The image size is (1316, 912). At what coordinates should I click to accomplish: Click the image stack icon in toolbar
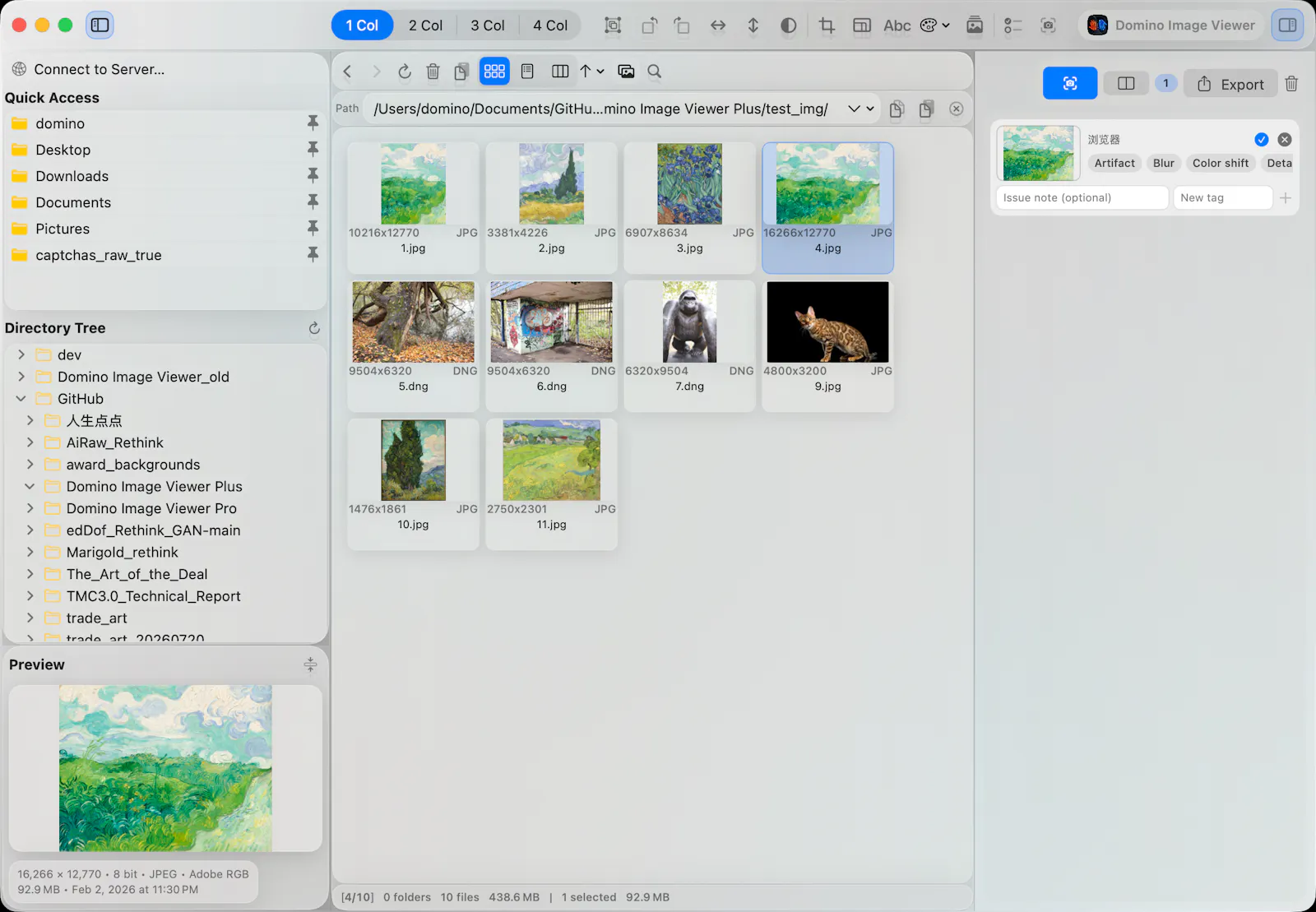click(975, 25)
